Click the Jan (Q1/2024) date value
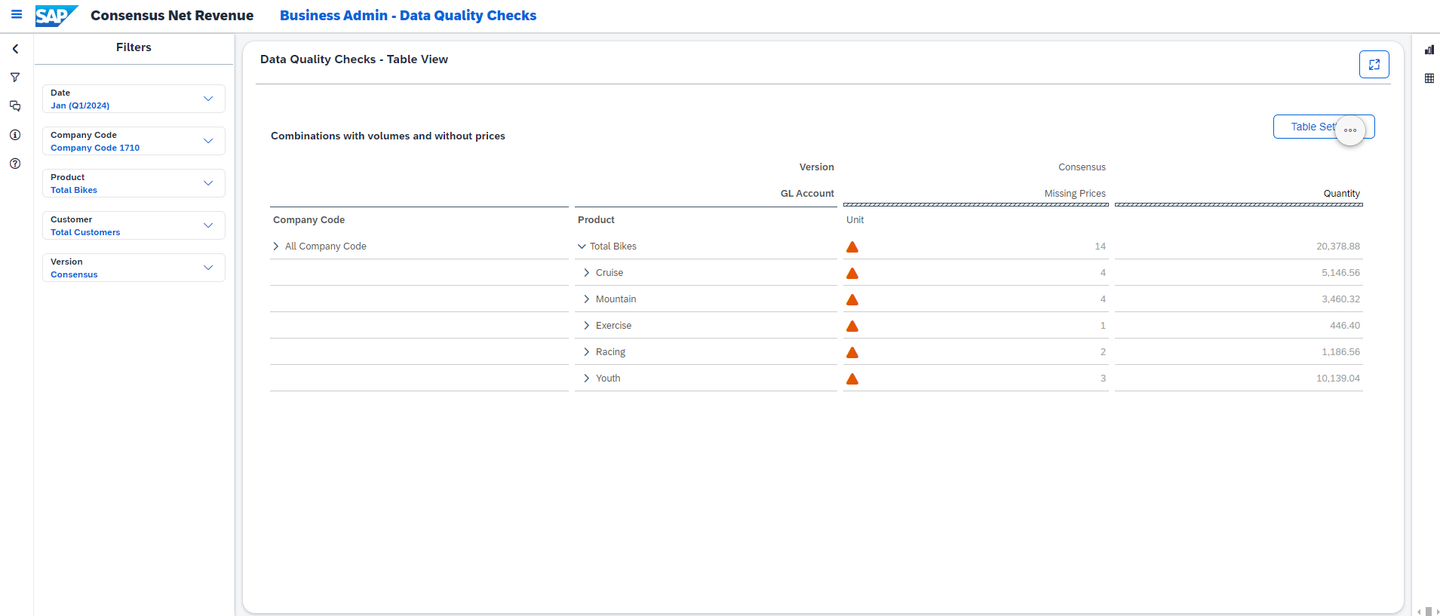 click(80, 106)
